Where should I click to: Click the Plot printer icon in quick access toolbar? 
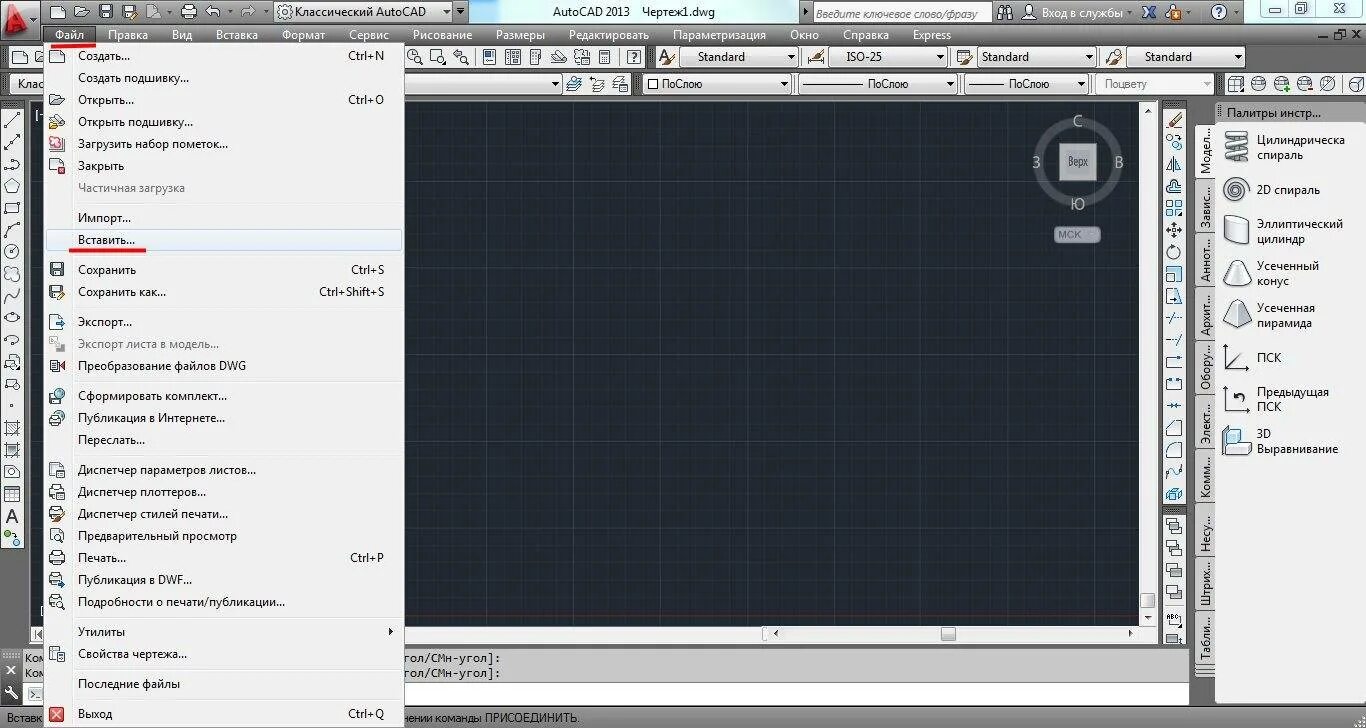pyautogui.click(x=188, y=12)
